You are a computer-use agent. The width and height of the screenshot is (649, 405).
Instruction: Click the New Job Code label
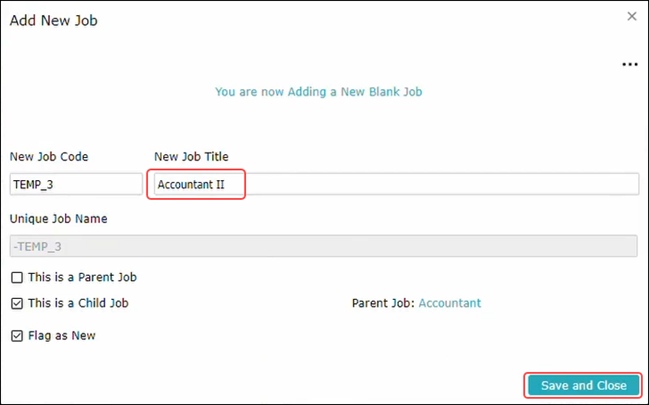pyautogui.click(x=49, y=157)
